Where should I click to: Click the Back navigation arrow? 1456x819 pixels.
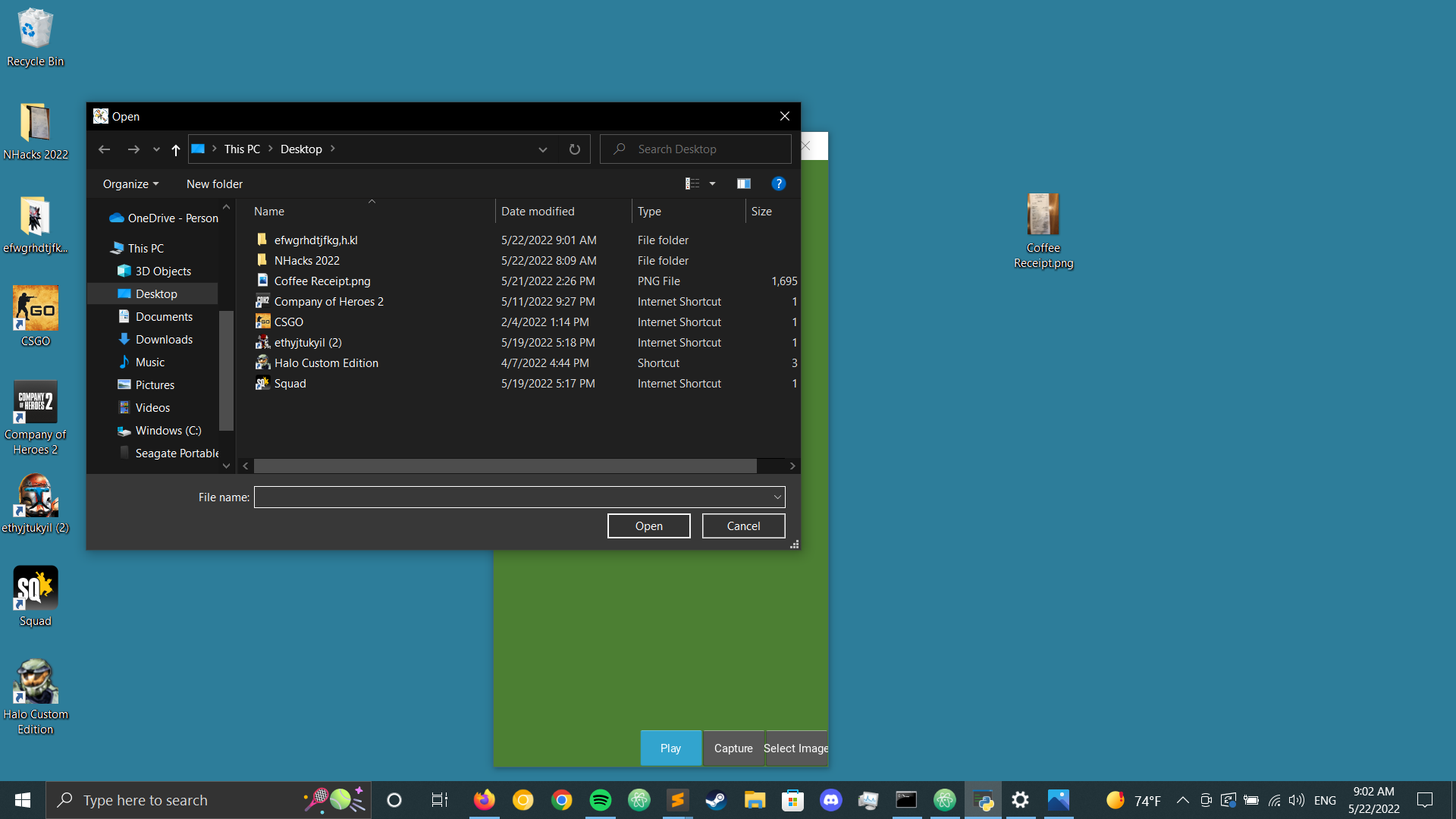click(105, 149)
